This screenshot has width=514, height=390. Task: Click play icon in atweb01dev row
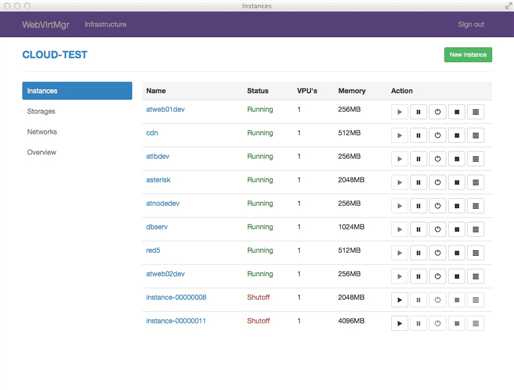[399, 112]
